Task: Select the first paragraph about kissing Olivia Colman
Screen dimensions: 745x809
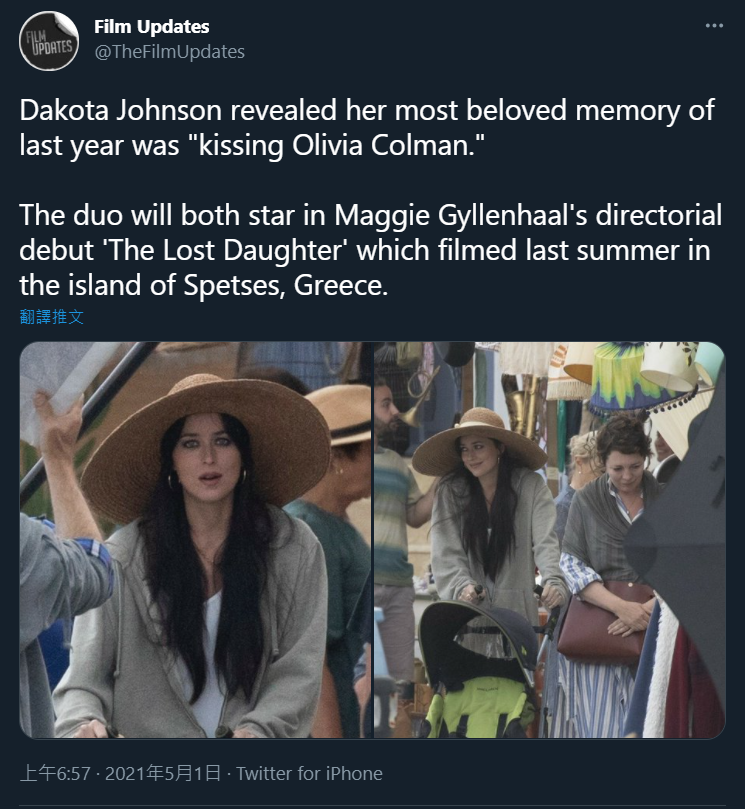Action: click(x=367, y=127)
